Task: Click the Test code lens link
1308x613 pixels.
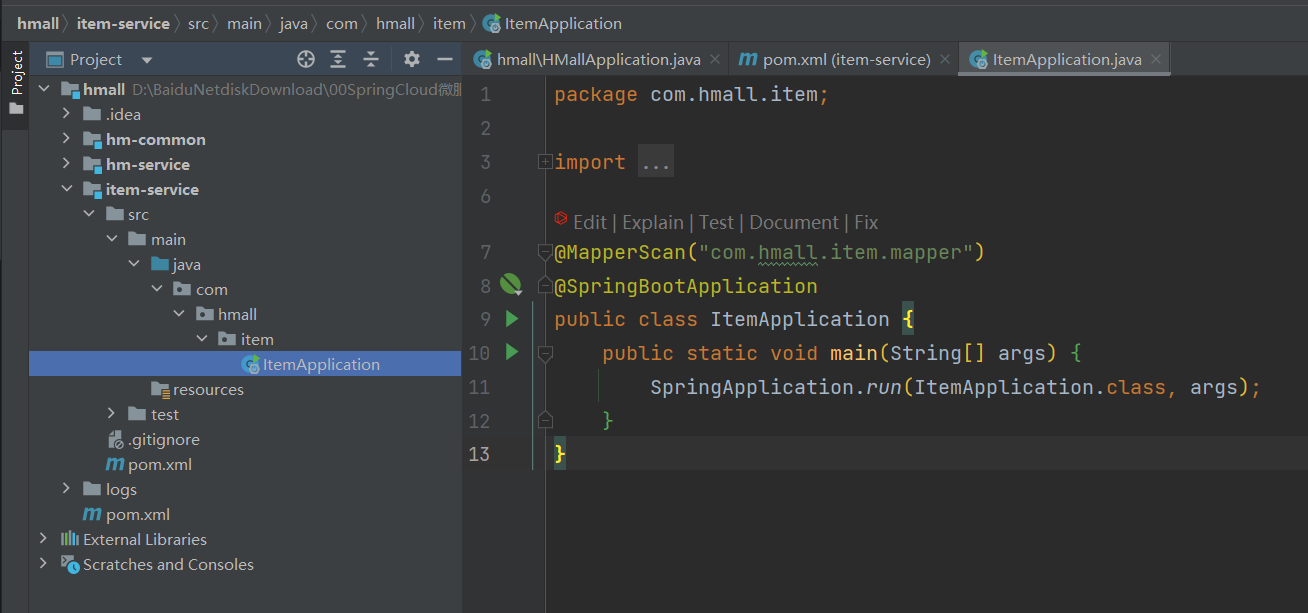Action: pyautogui.click(x=716, y=222)
